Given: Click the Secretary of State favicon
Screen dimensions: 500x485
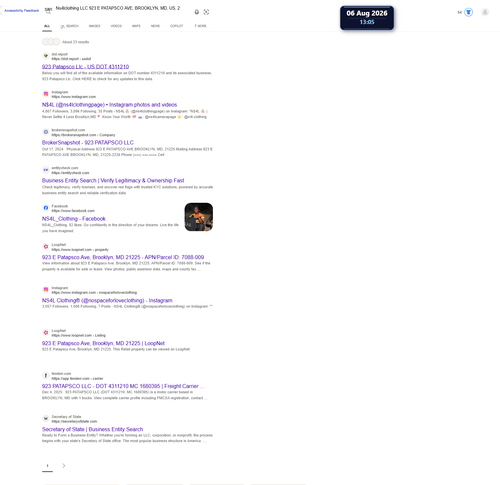Looking at the screenshot, I should [x=46, y=419].
